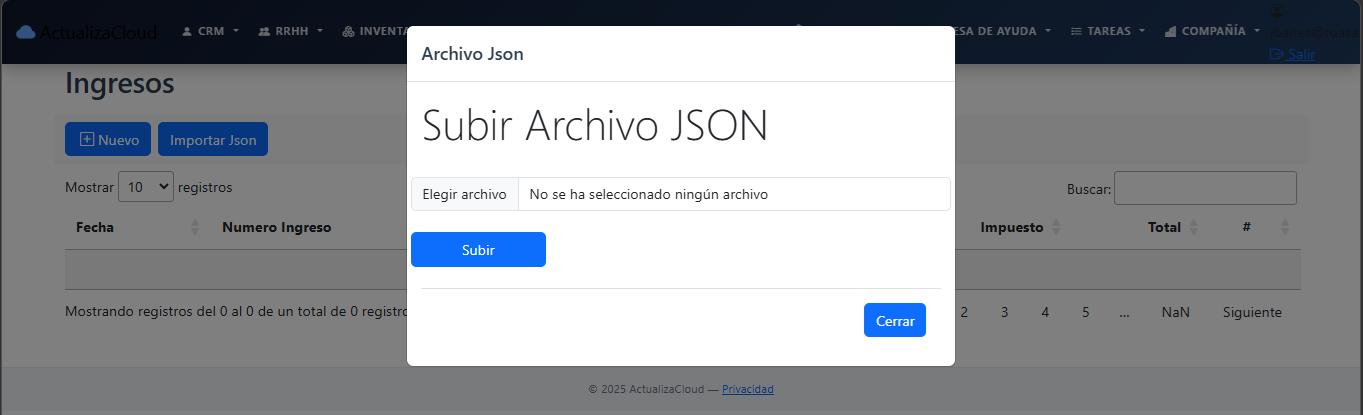Open the Compañía menu

coord(1212,31)
